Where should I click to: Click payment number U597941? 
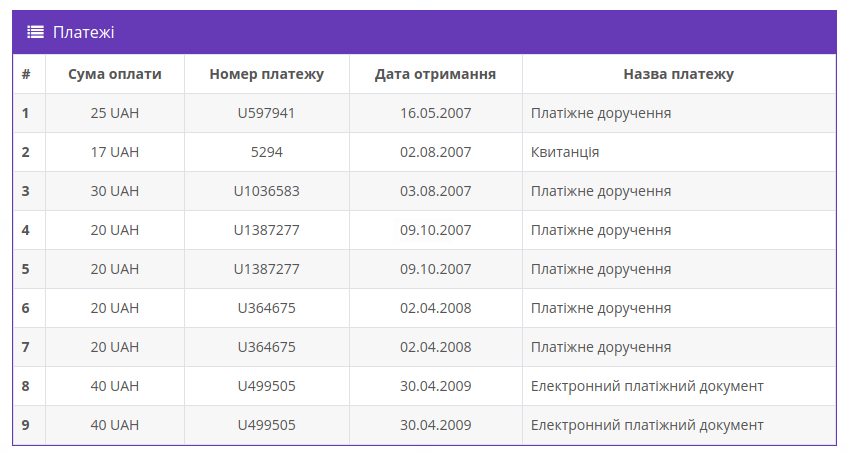click(x=266, y=113)
